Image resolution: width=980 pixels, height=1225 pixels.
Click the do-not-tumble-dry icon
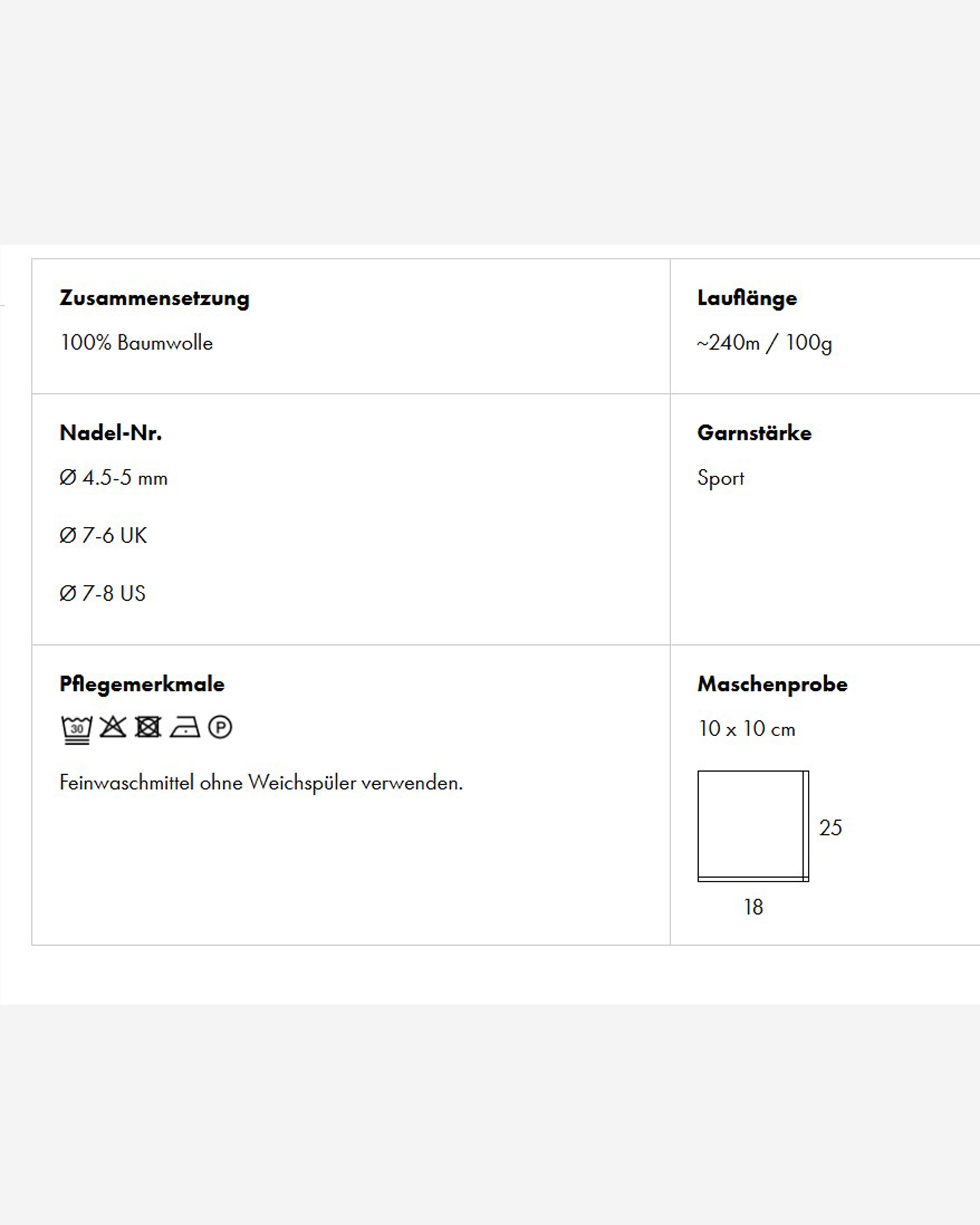click(148, 727)
